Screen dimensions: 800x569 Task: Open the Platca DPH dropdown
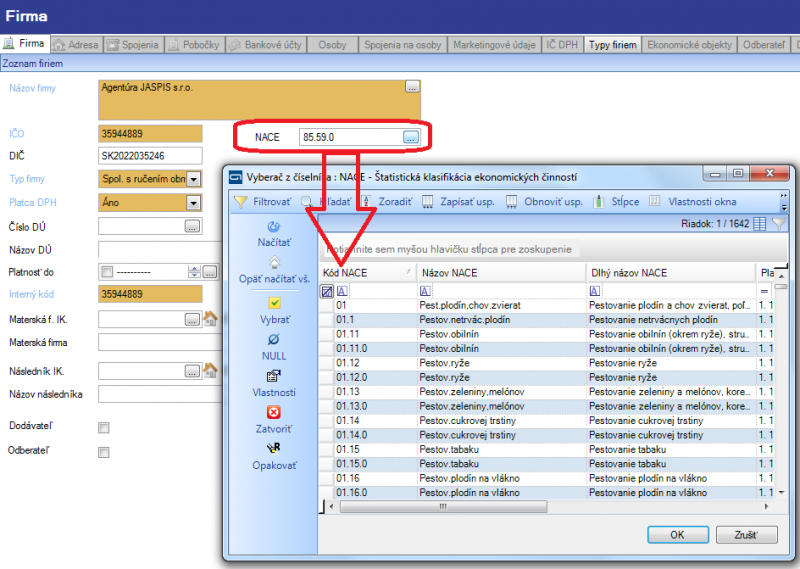pyautogui.click(x=193, y=203)
